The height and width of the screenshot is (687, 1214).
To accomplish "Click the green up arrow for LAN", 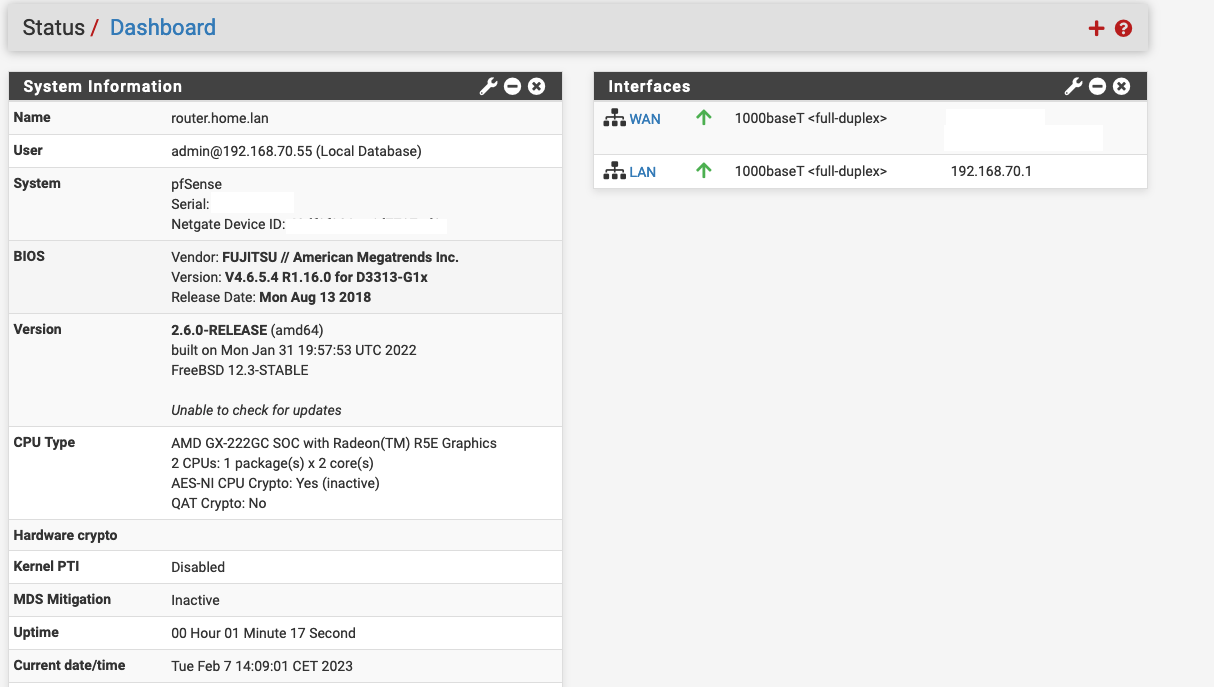I will coord(704,171).
